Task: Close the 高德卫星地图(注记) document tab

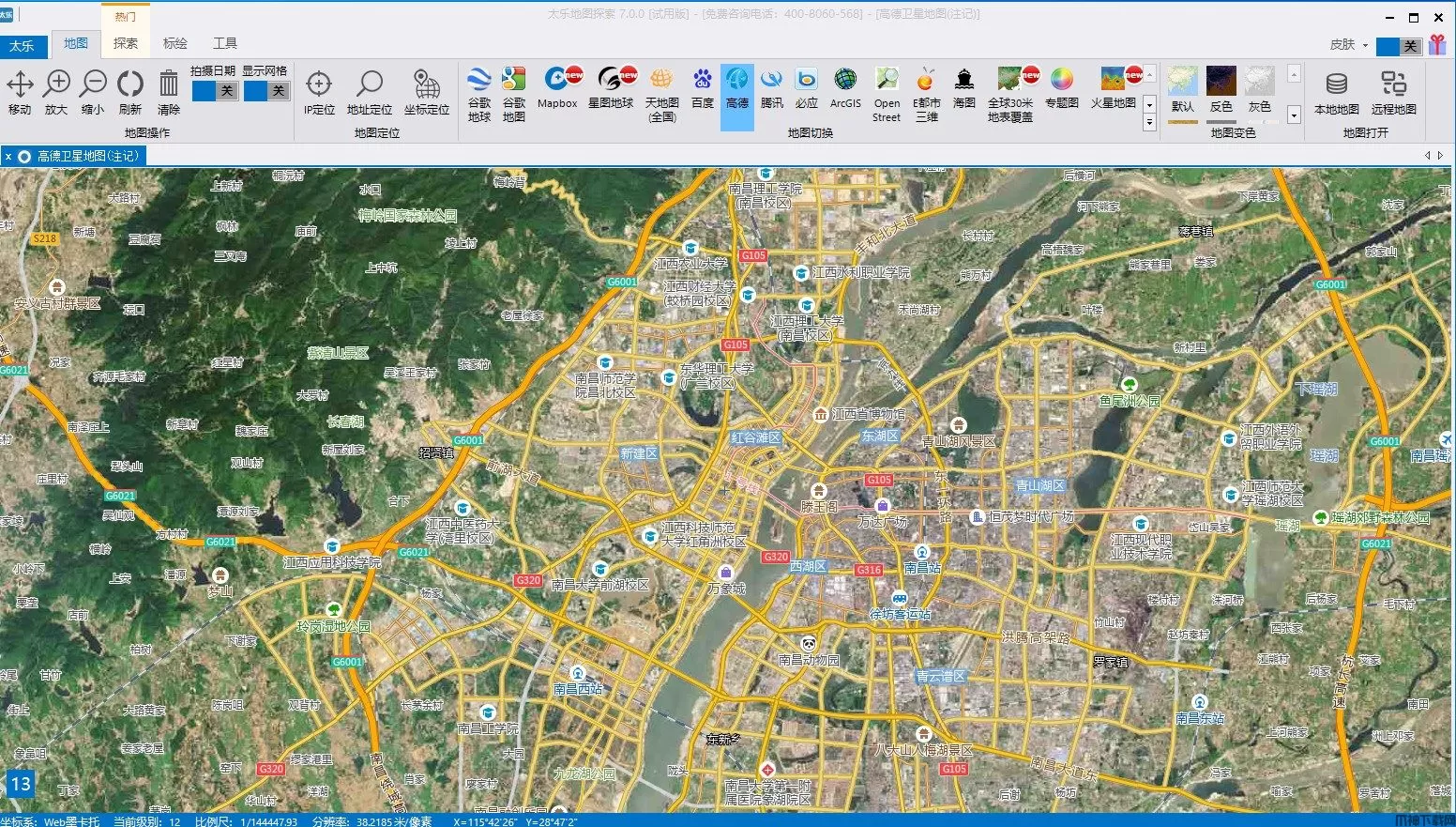Action: 8,157
